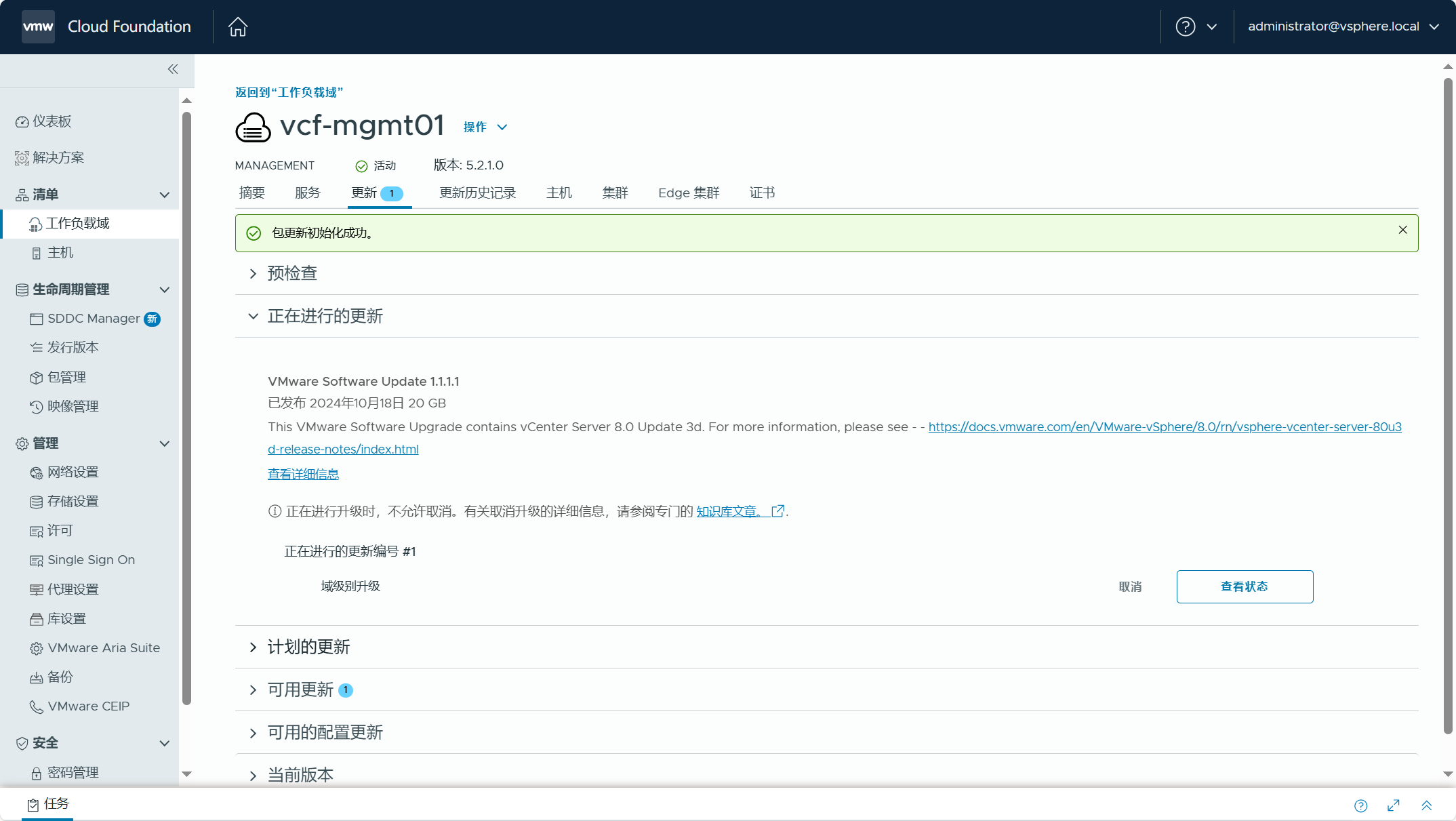Open 备份 in sidebar
The width and height of the screenshot is (1456, 821).
coord(52,677)
